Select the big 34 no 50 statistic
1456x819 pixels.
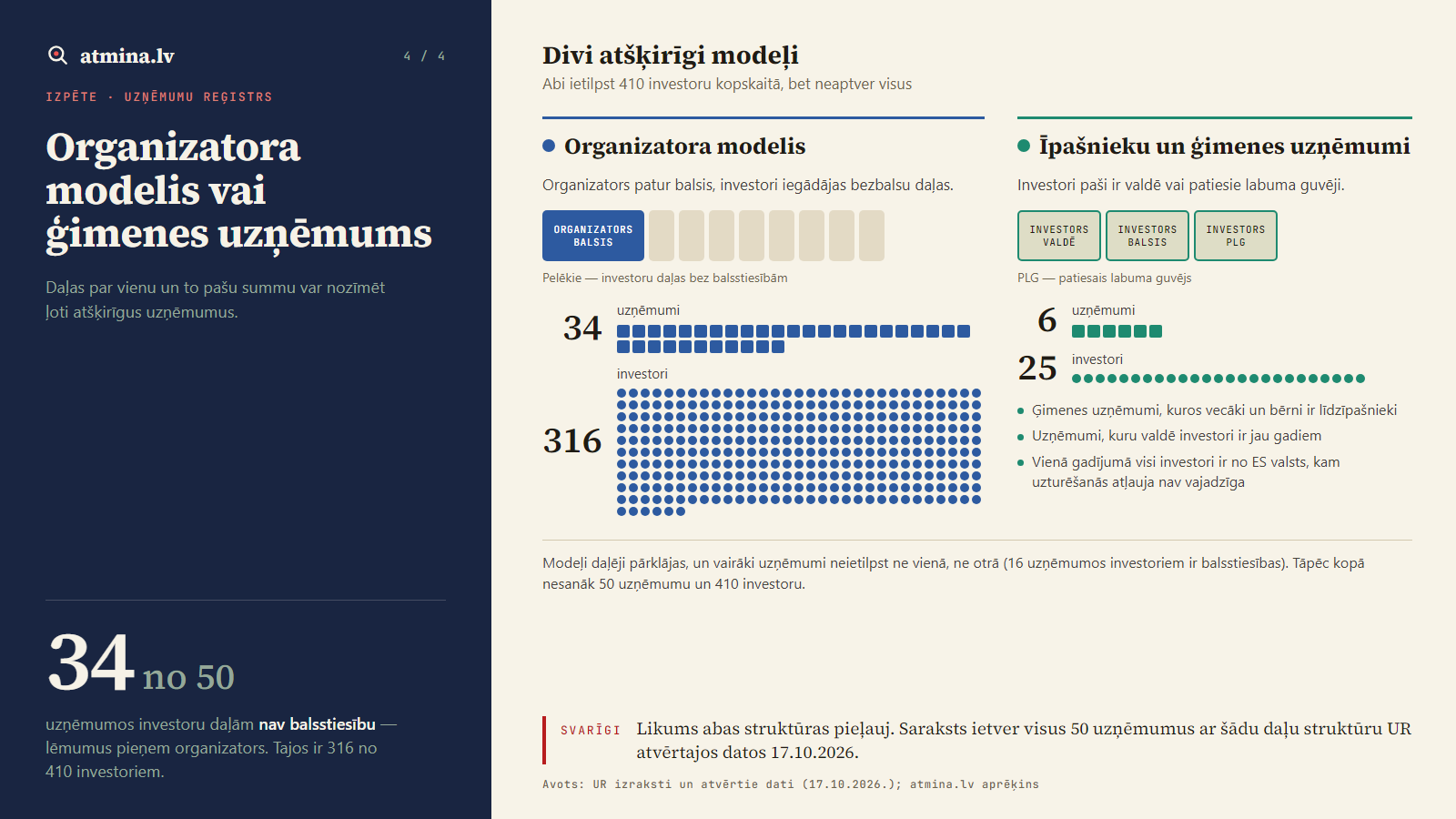141,662
